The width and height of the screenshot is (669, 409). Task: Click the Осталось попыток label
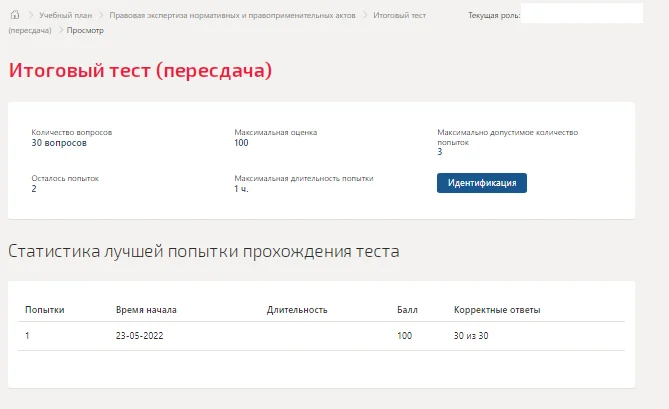(65, 178)
